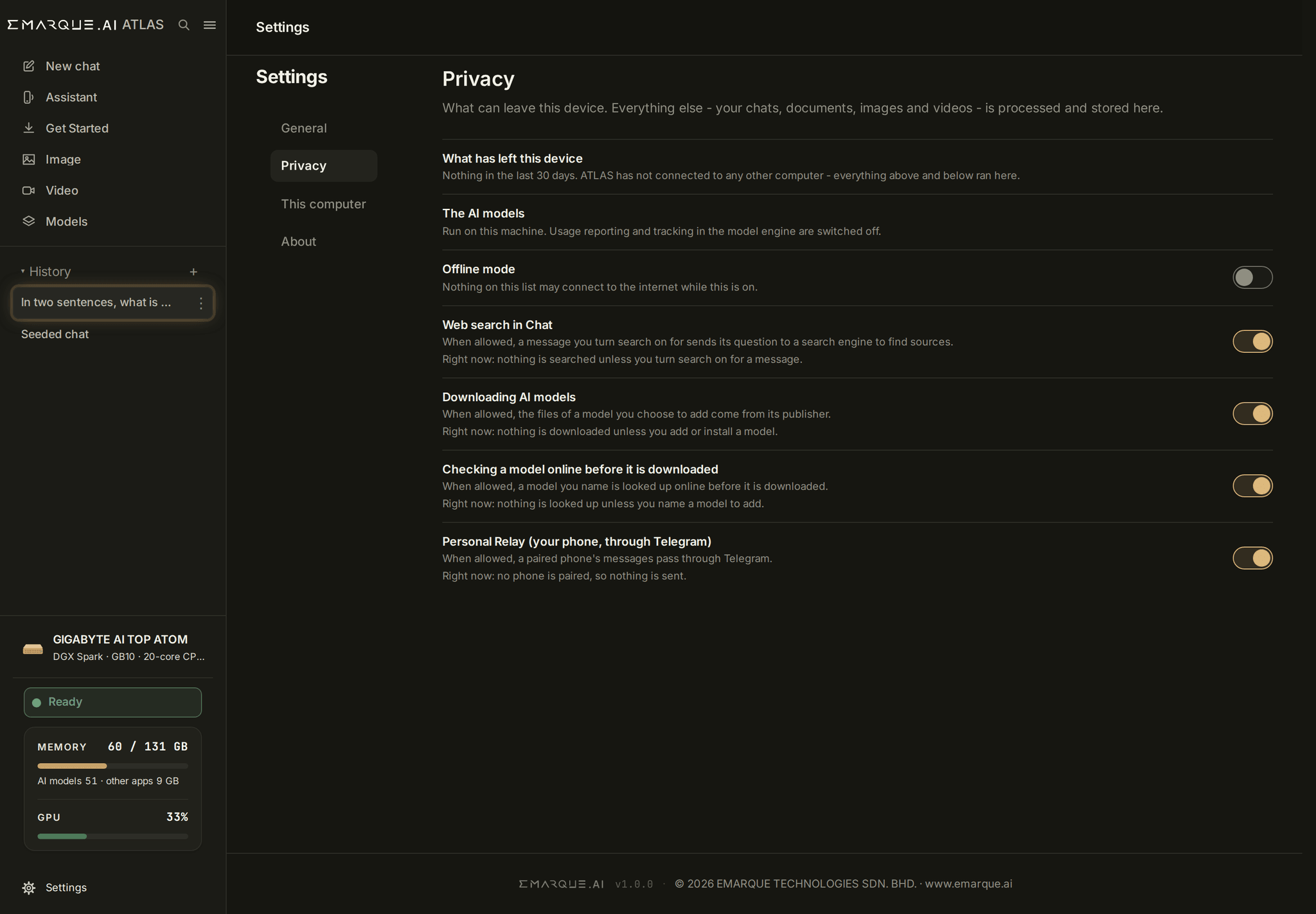Click the v1.0.0 version label in footer
The image size is (1316, 914).
tap(634, 884)
